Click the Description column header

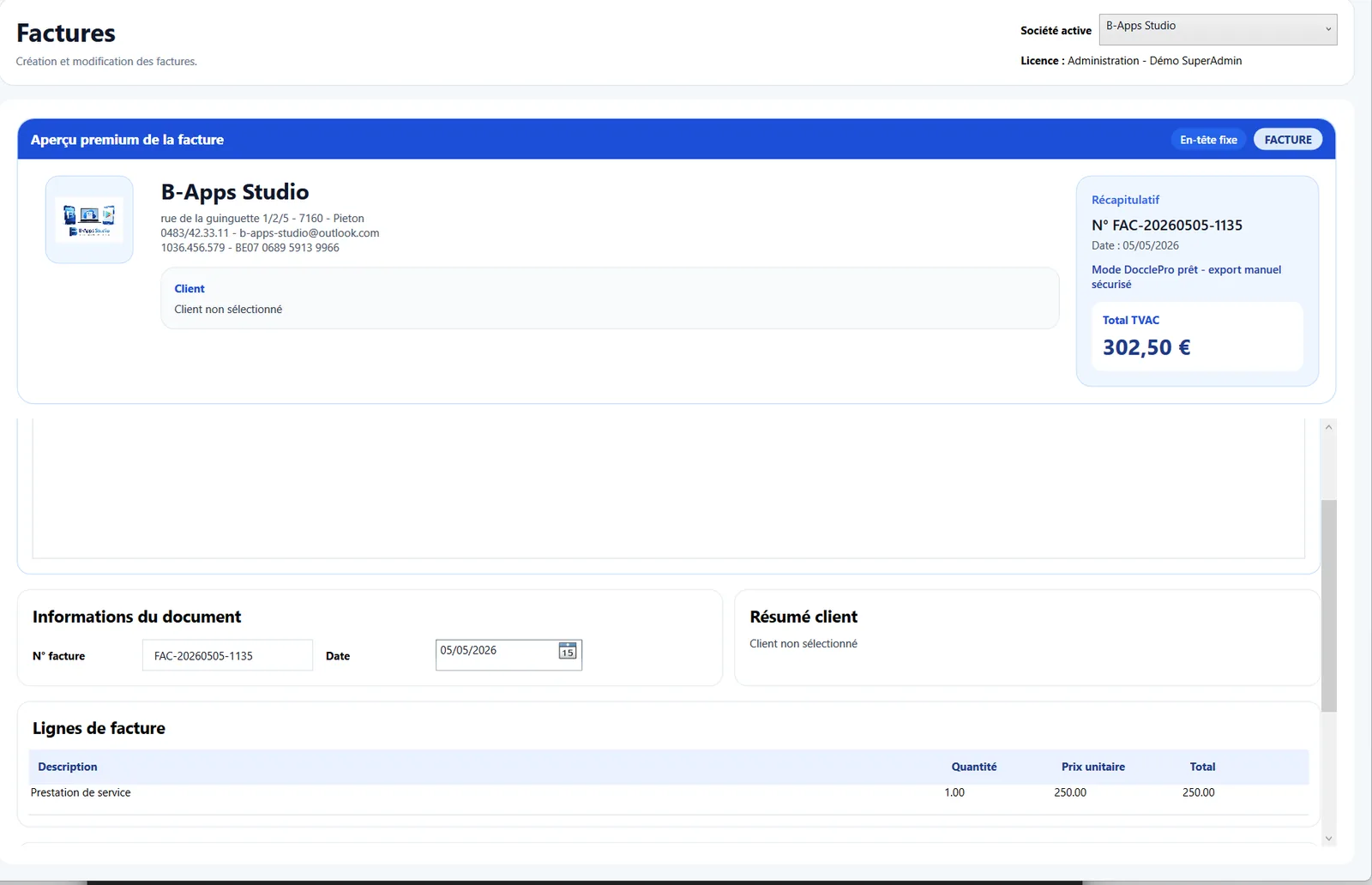coord(68,767)
